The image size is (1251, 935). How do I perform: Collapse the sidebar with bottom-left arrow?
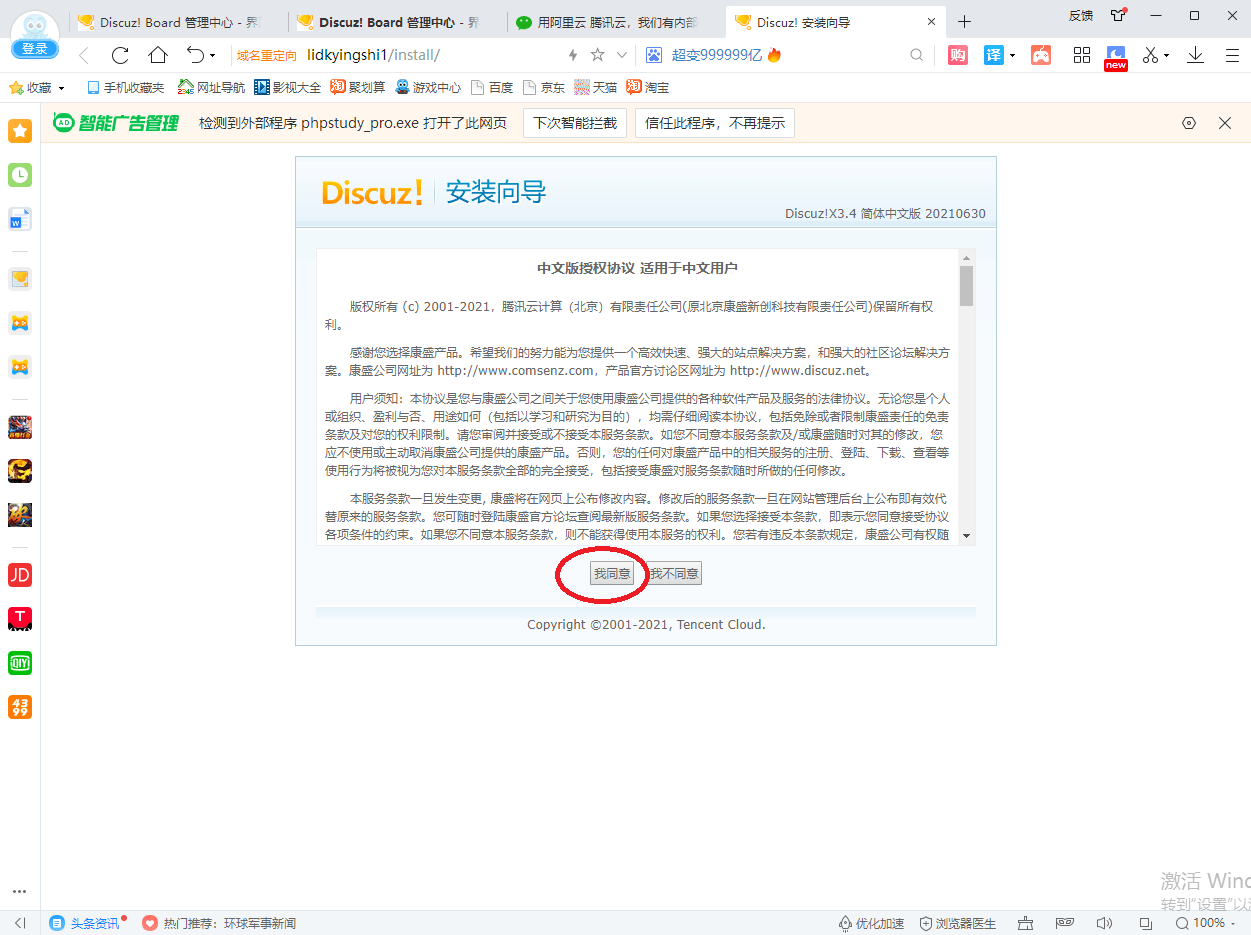[x=20, y=923]
